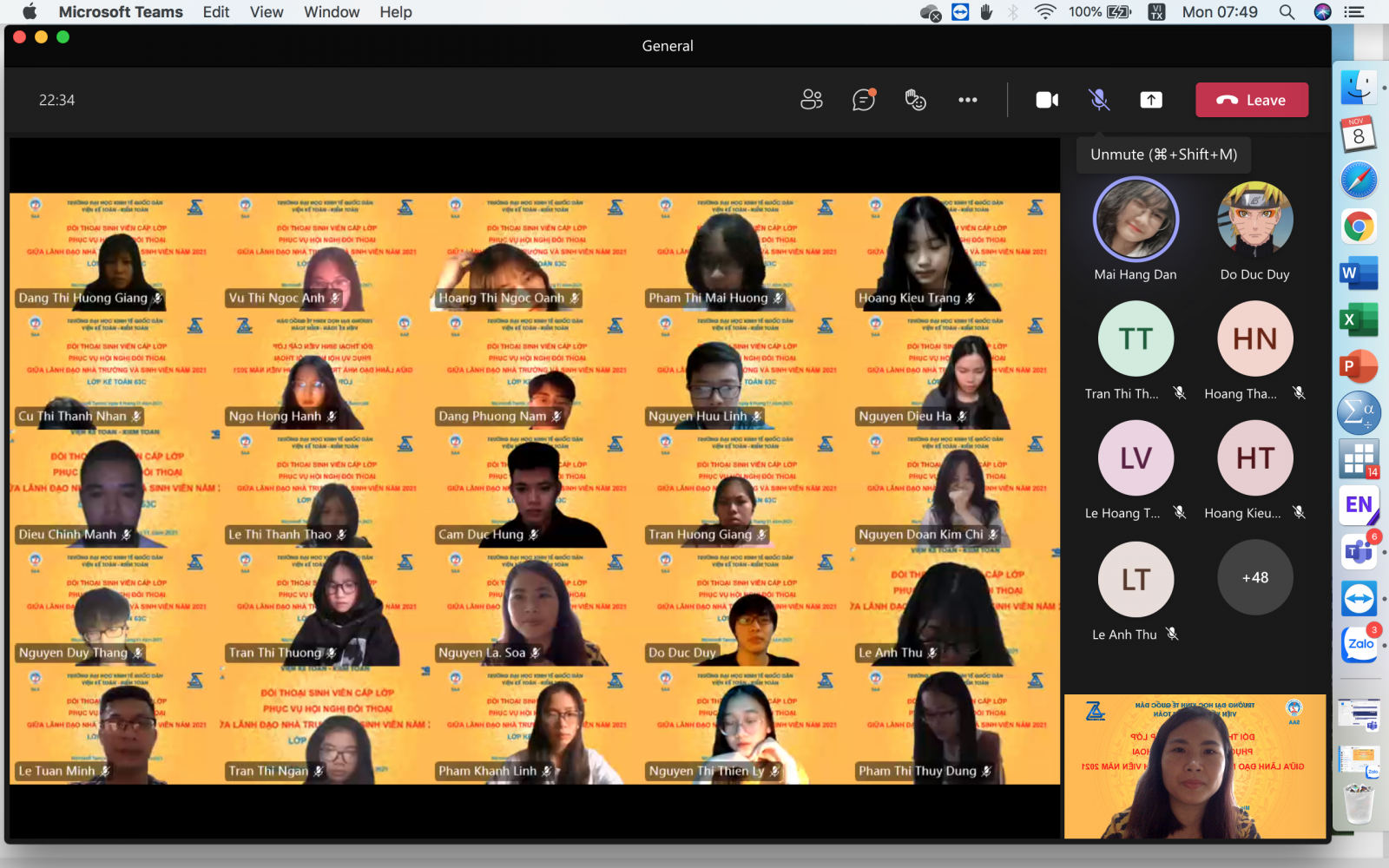The image size is (1389, 868).
Task: Open Microsoft Excel in the dock
Action: 1359,319
